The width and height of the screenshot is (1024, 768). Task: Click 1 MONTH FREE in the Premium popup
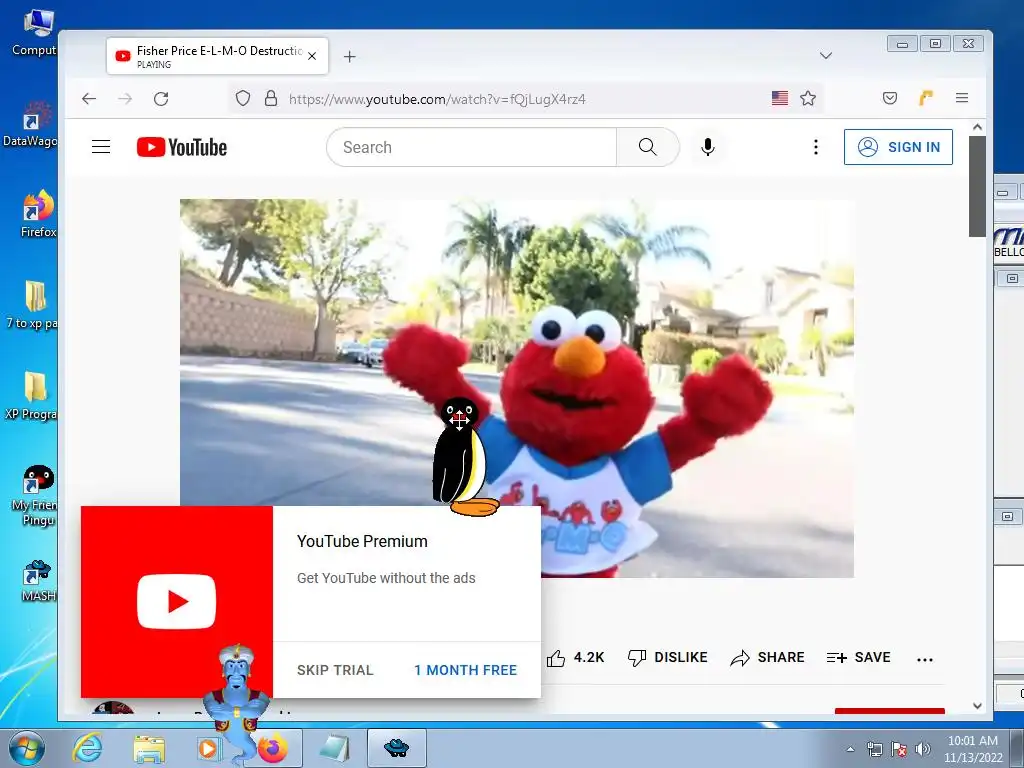point(466,670)
